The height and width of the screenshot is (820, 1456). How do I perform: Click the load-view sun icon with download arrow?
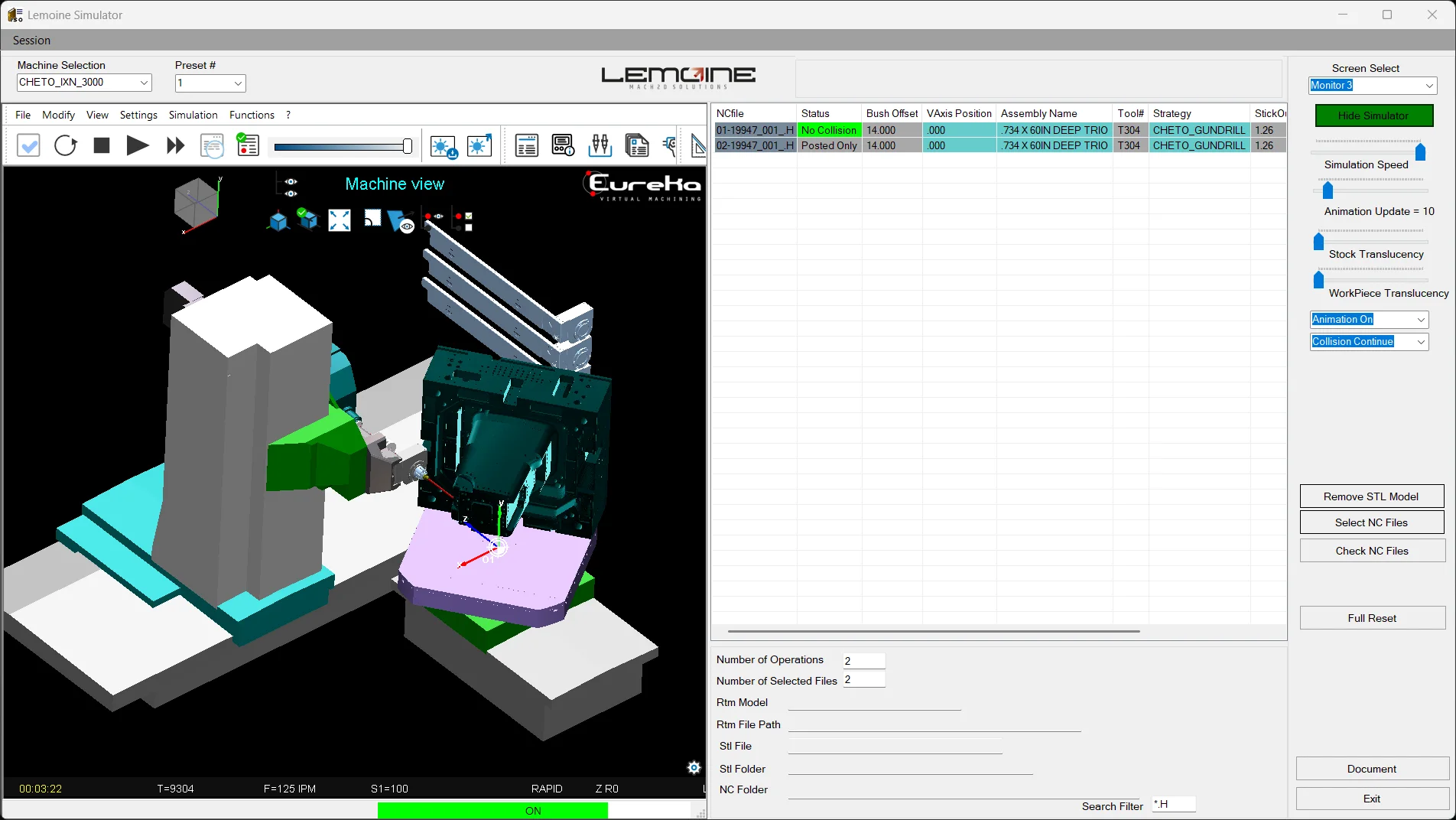click(444, 146)
